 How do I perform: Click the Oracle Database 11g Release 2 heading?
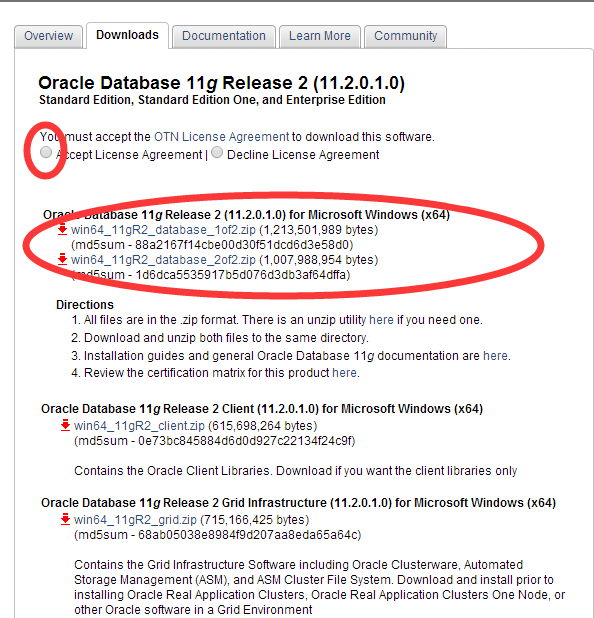[222, 83]
